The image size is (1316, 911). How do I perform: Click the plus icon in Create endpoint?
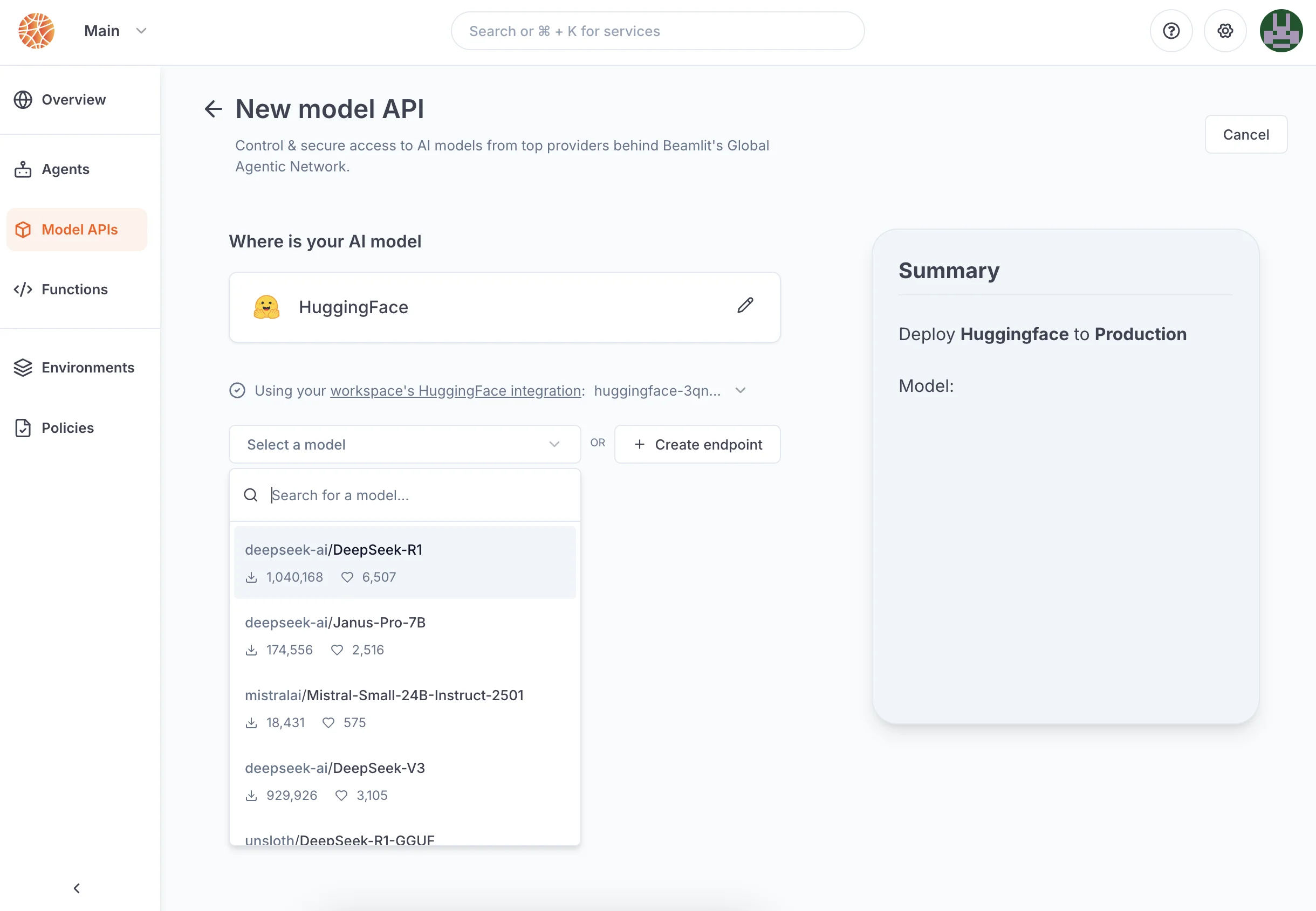(640, 444)
